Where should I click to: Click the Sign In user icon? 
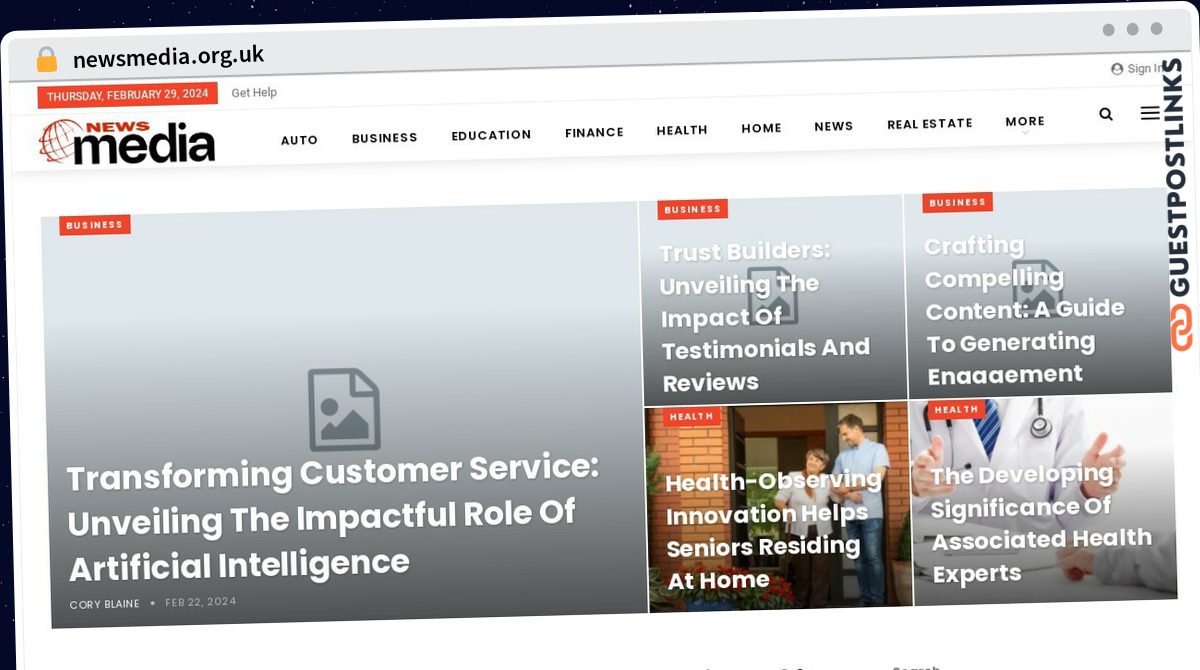point(1117,69)
